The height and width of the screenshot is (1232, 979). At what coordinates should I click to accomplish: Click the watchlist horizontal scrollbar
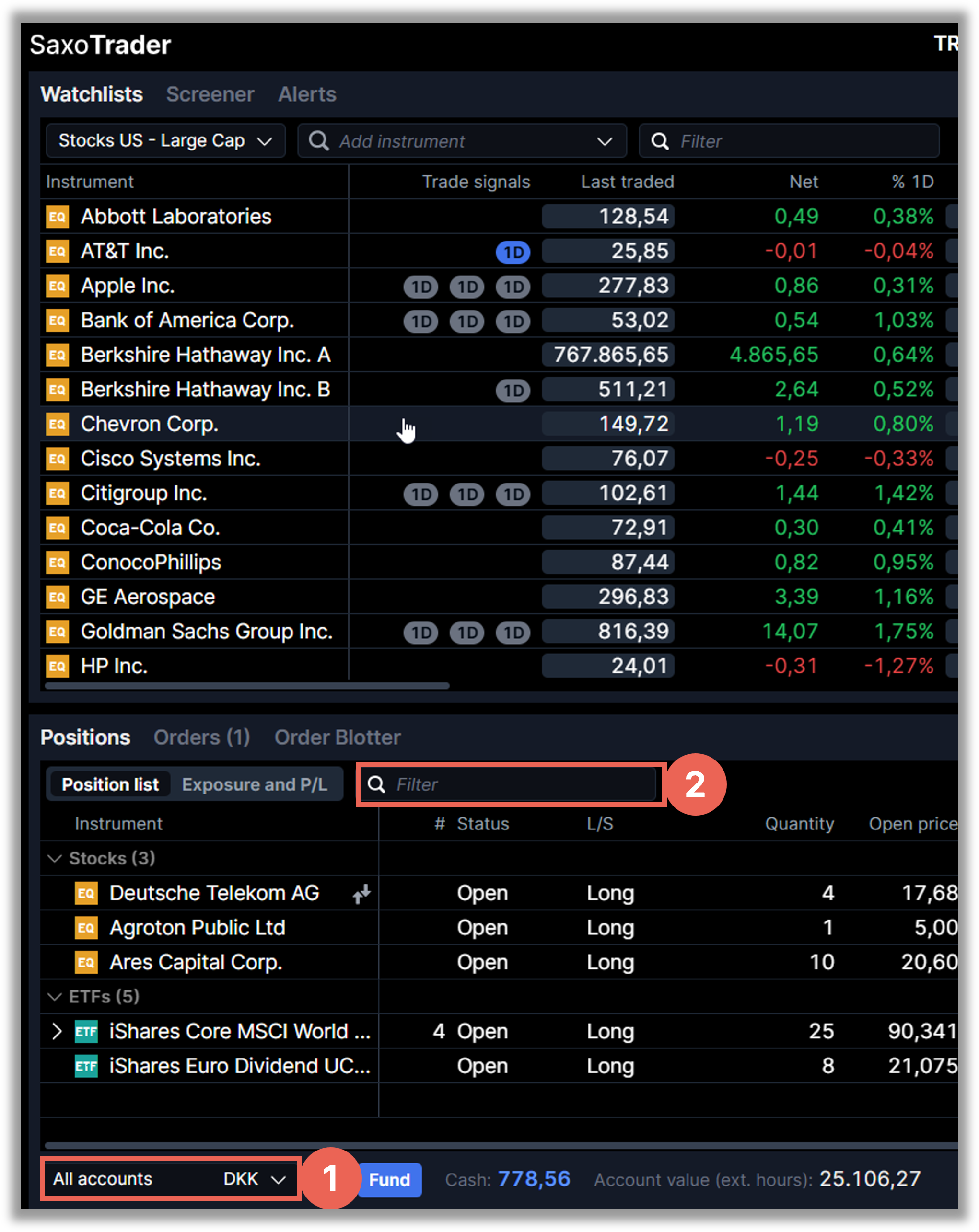[x=247, y=686]
